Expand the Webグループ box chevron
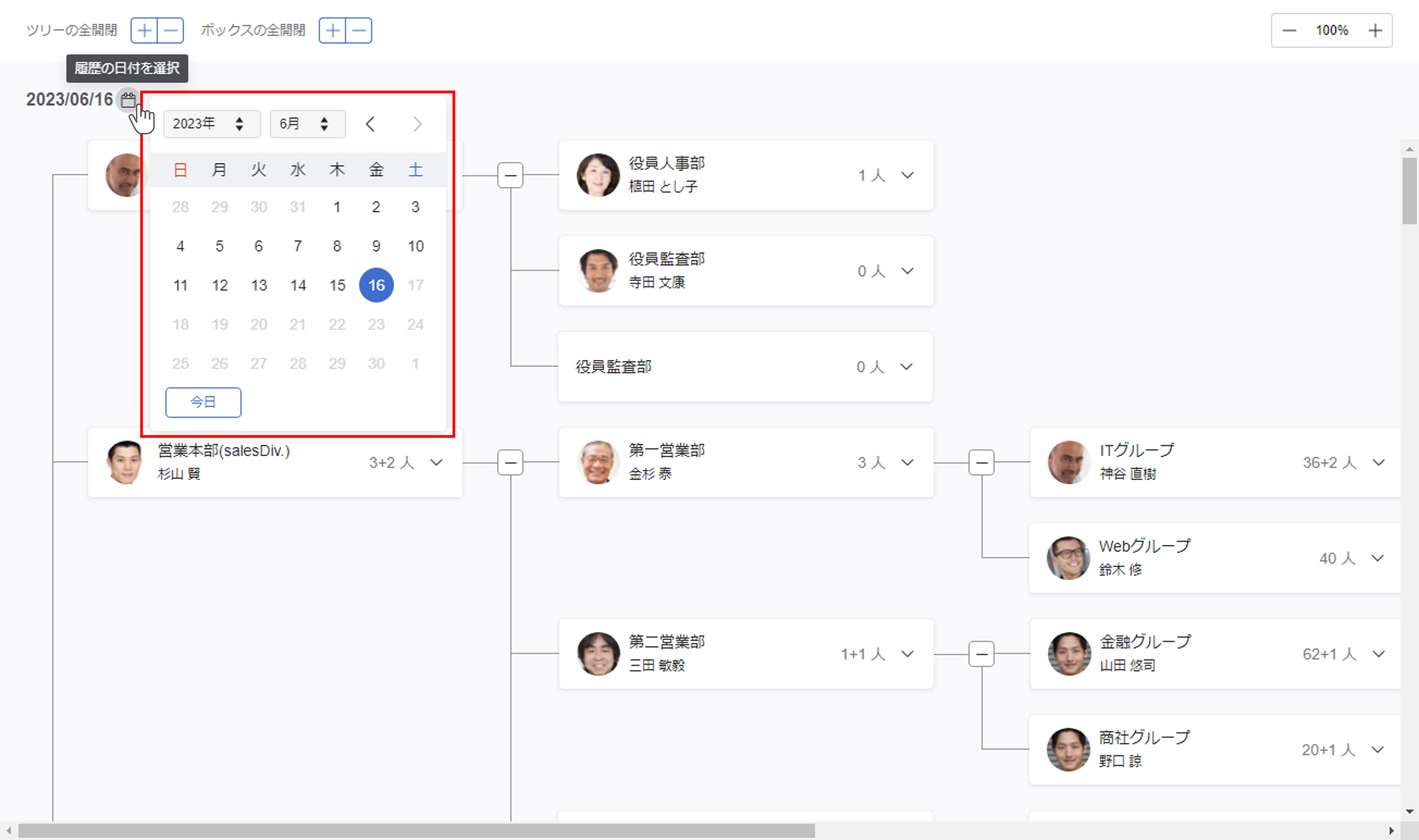The height and width of the screenshot is (840, 1419). (1378, 558)
